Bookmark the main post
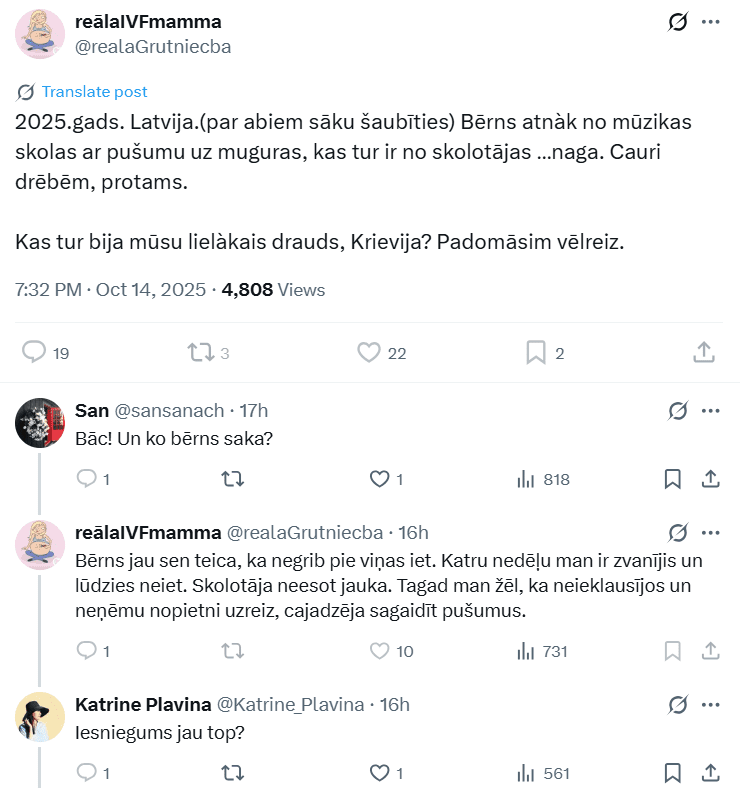The width and height of the screenshot is (740, 788). coord(536,352)
